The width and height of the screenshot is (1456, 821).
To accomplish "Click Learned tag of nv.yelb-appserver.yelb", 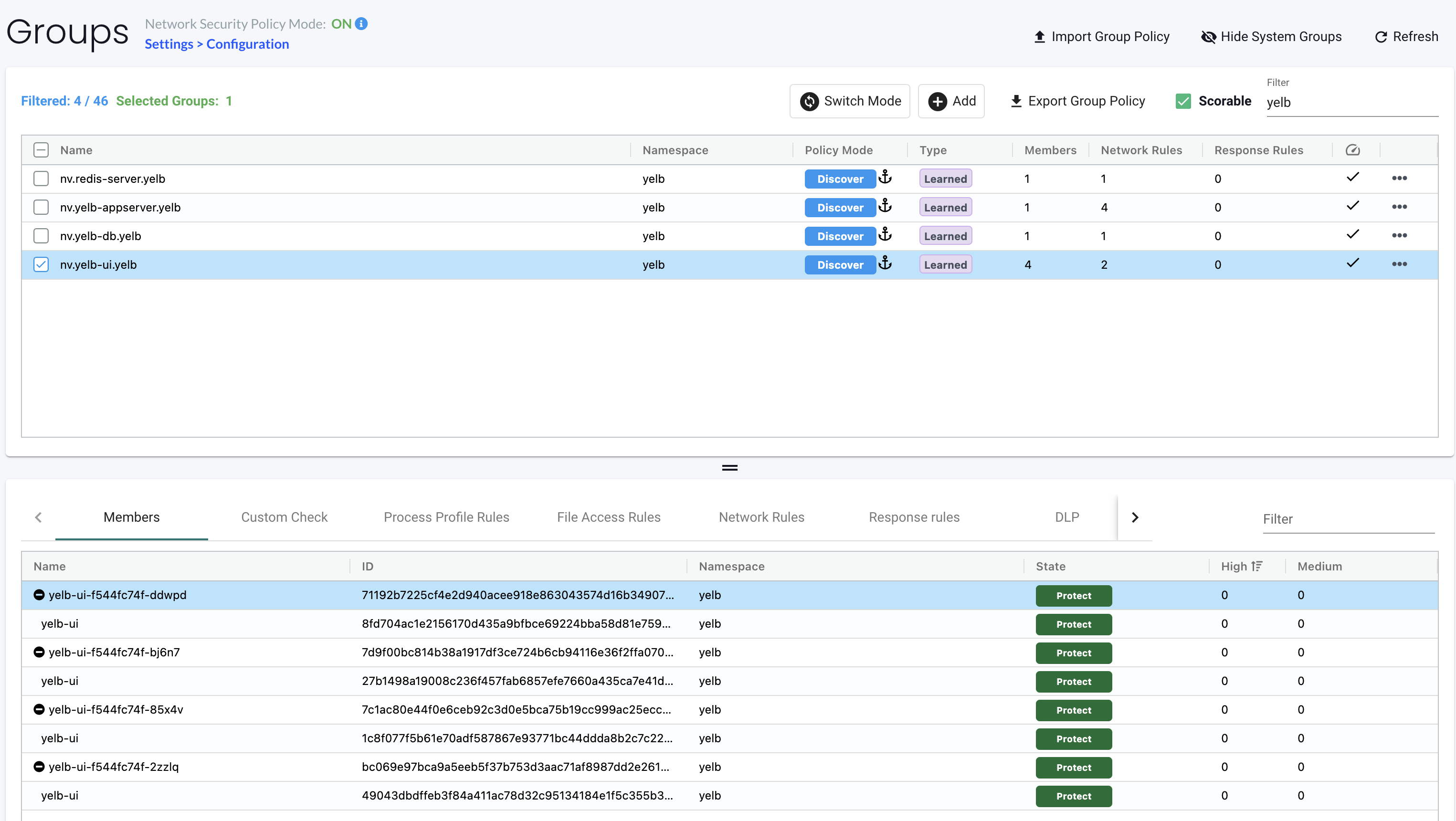I will coord(945,207).
